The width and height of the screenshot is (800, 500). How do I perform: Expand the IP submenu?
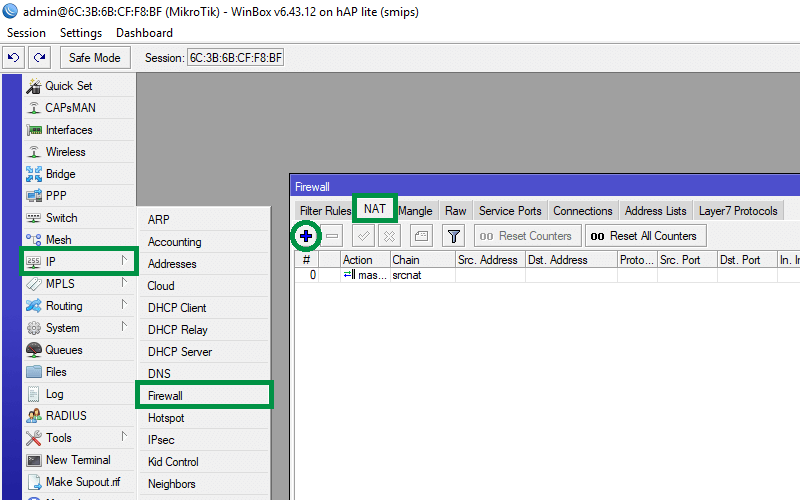click(x=79, y=261)
